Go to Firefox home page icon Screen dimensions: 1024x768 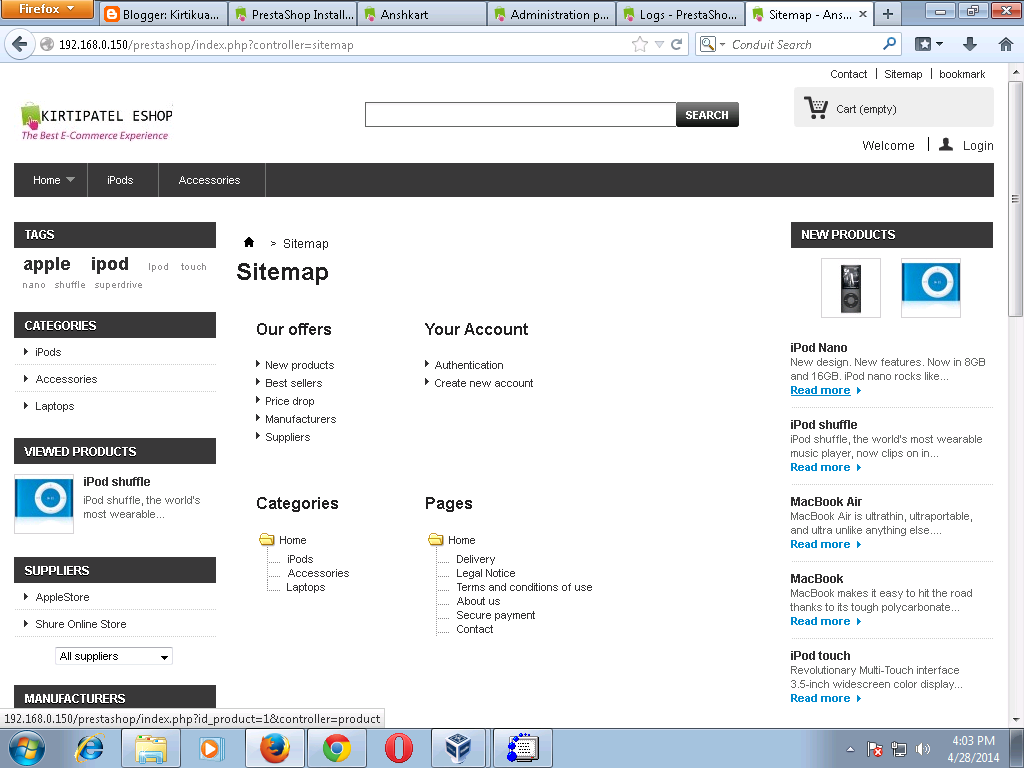[1006, 44]
